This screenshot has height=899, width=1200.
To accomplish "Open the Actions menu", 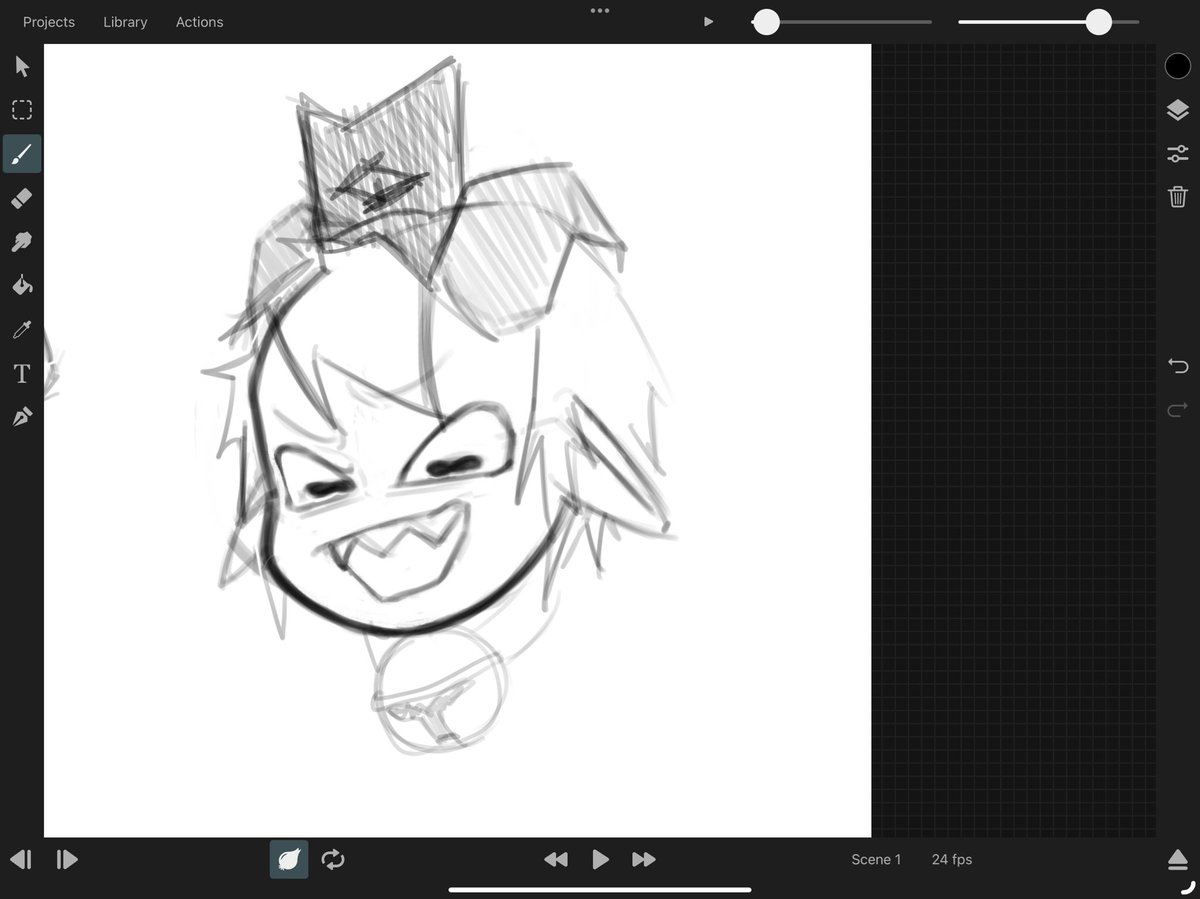I will (x=199, y=22).
